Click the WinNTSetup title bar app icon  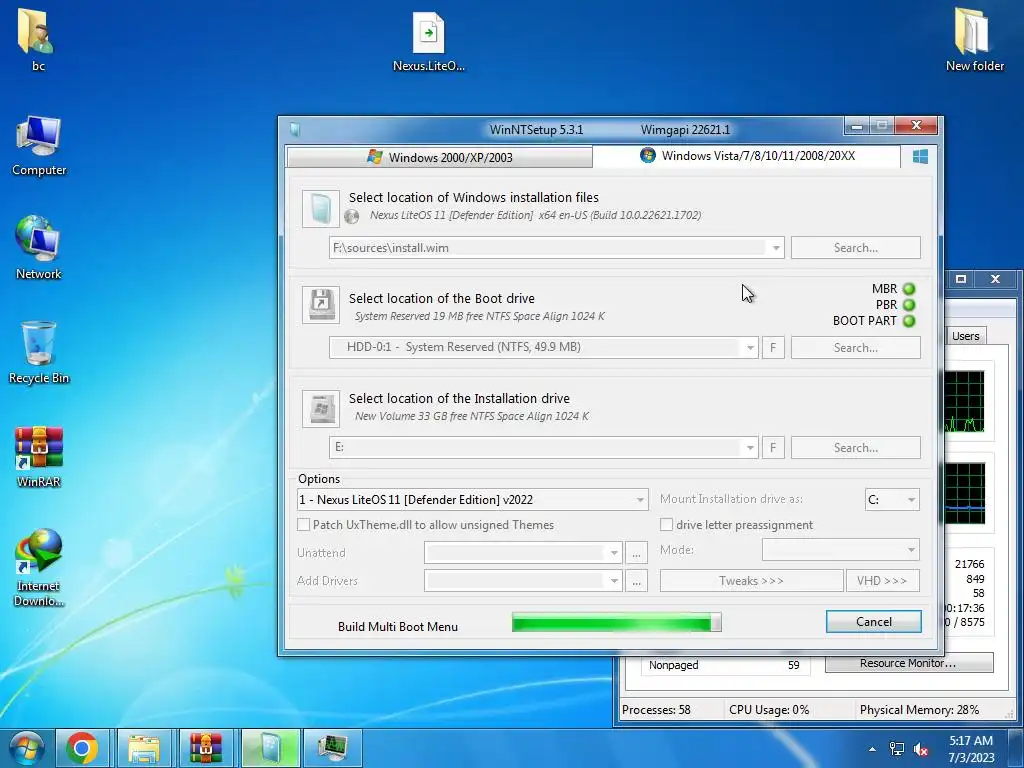(x=295, y=129)
